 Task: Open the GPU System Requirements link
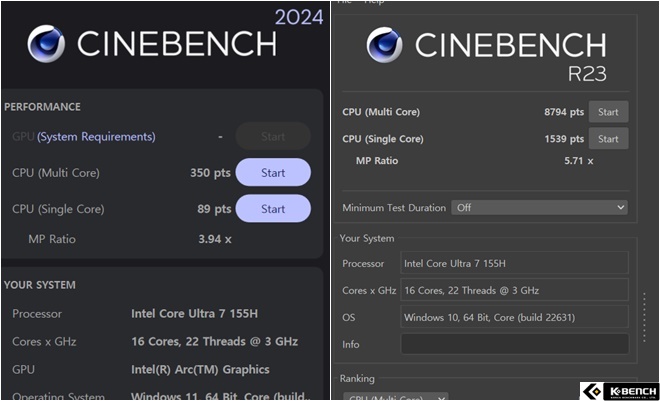96,137
